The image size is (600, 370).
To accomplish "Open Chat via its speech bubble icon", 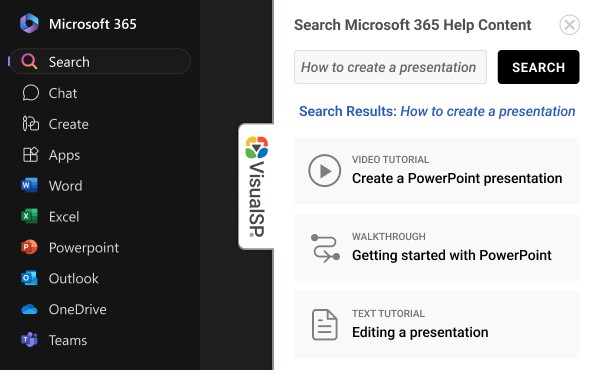I will coord(30,93).
